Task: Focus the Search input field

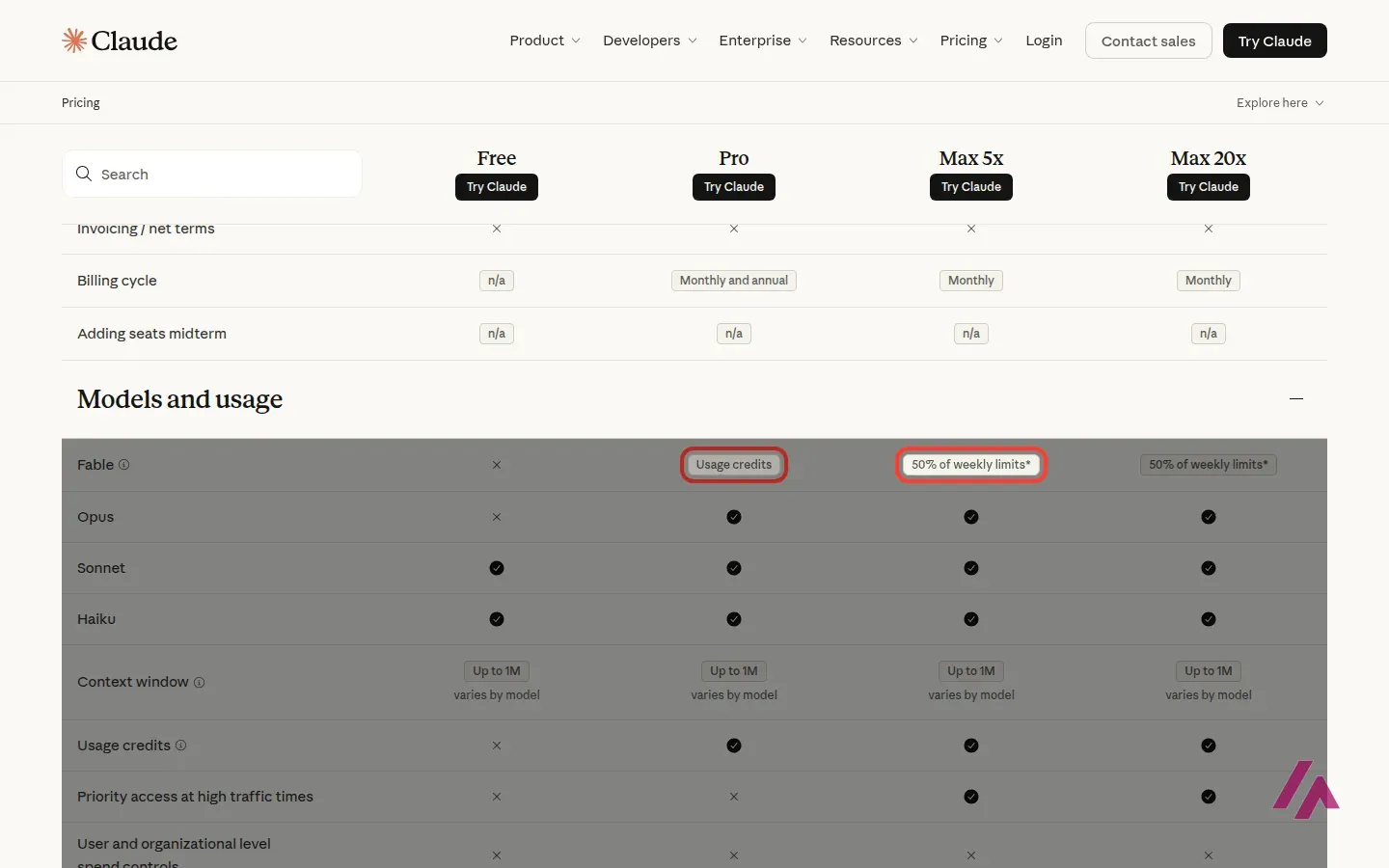Action: [212, 174]
